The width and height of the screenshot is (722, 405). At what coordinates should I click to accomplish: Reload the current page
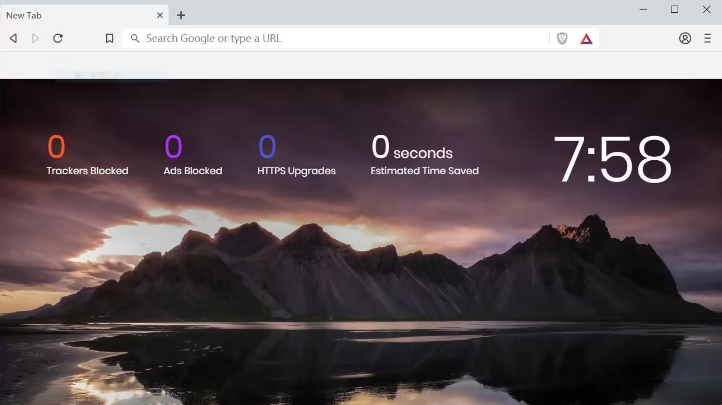pos(58,38)
